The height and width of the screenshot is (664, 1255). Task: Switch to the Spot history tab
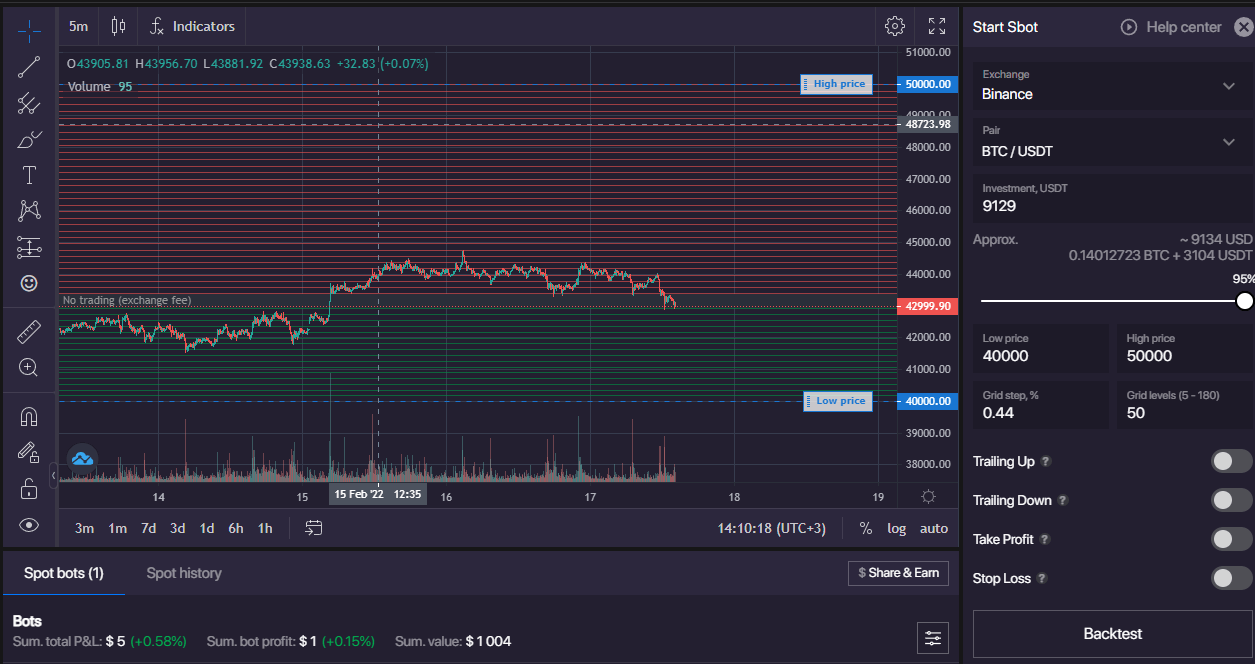tap(184, 573)
